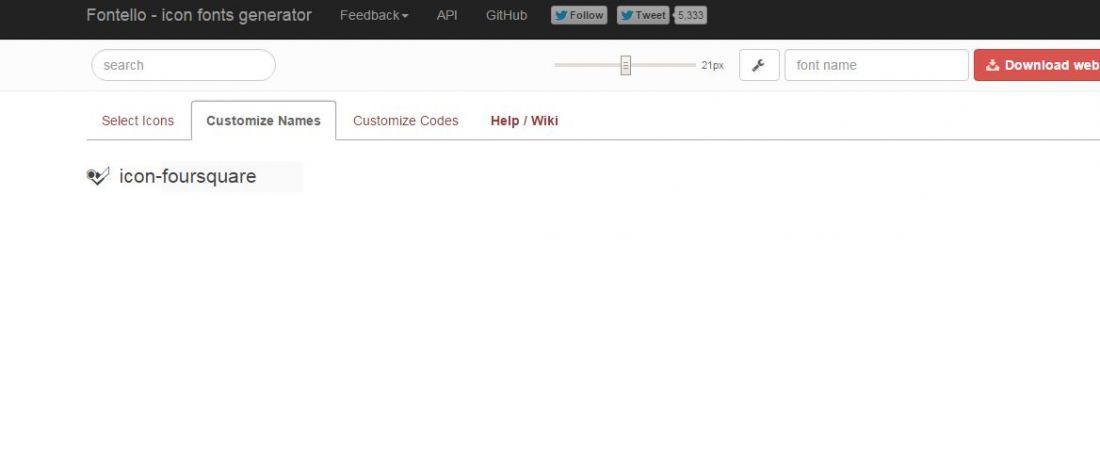Open the Help / Wiki tab

(524, 121)
